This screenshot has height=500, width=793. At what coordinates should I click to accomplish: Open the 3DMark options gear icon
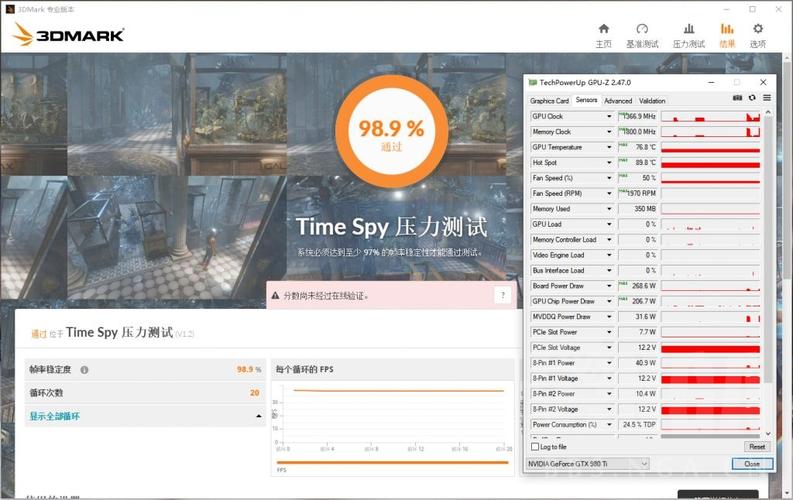pos(758,29)
